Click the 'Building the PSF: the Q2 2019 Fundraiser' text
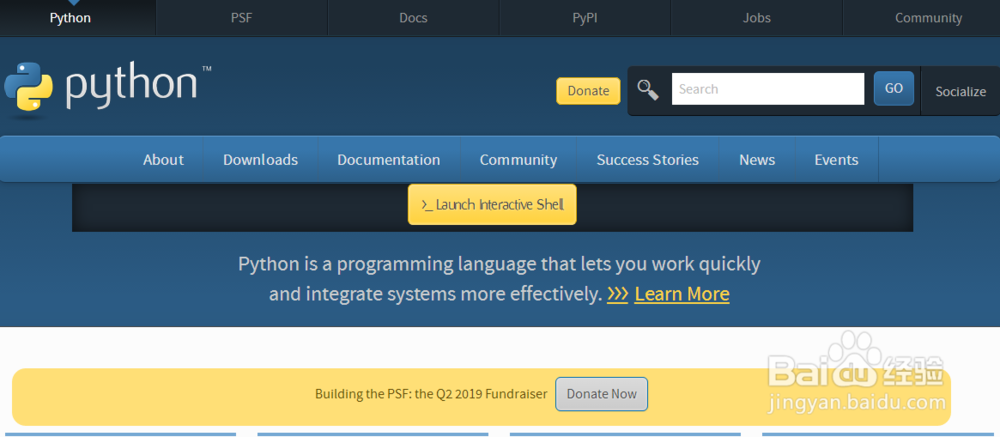Image resolution: width=1000 pixels, height=437 pixels. click(x=431, y=394)
